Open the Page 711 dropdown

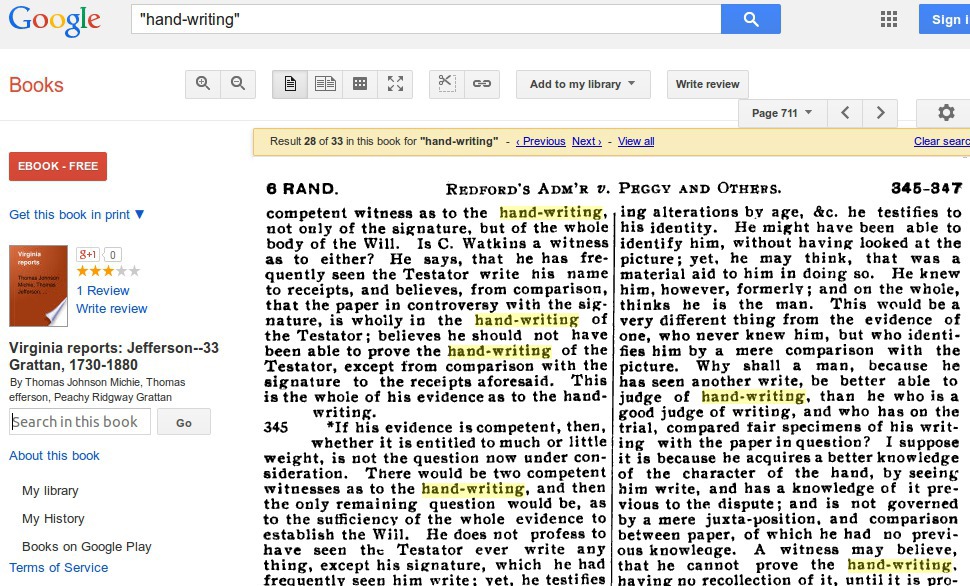click(x=781, y=113)
